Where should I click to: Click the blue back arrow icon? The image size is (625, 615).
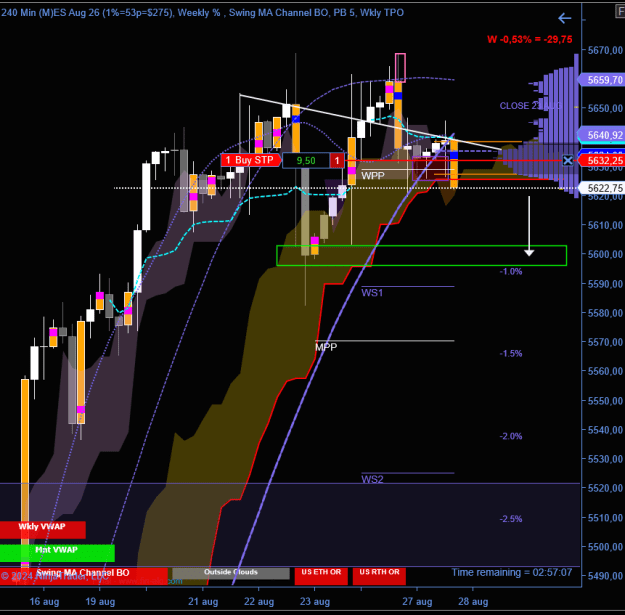pyautogui.click(x=564, y=18)
